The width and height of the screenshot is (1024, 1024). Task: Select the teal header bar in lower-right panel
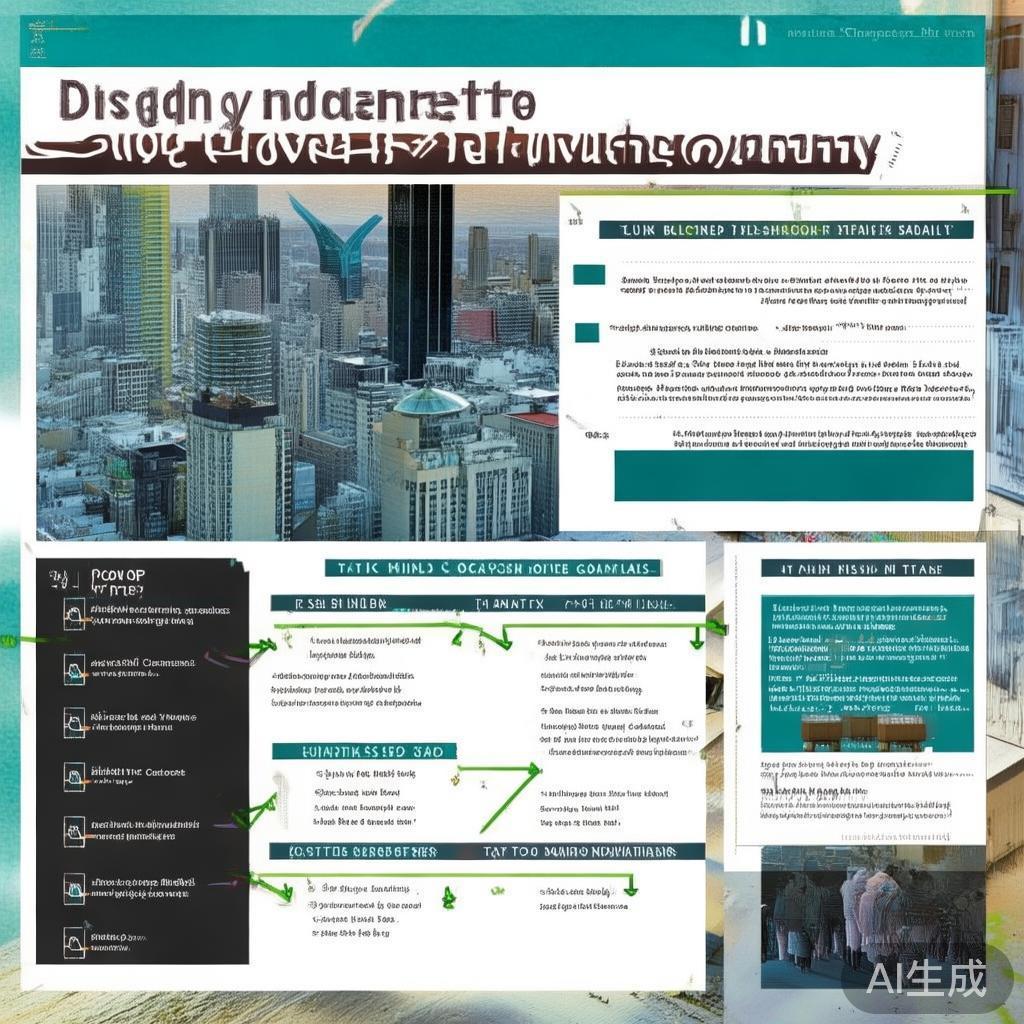point(866,568)
